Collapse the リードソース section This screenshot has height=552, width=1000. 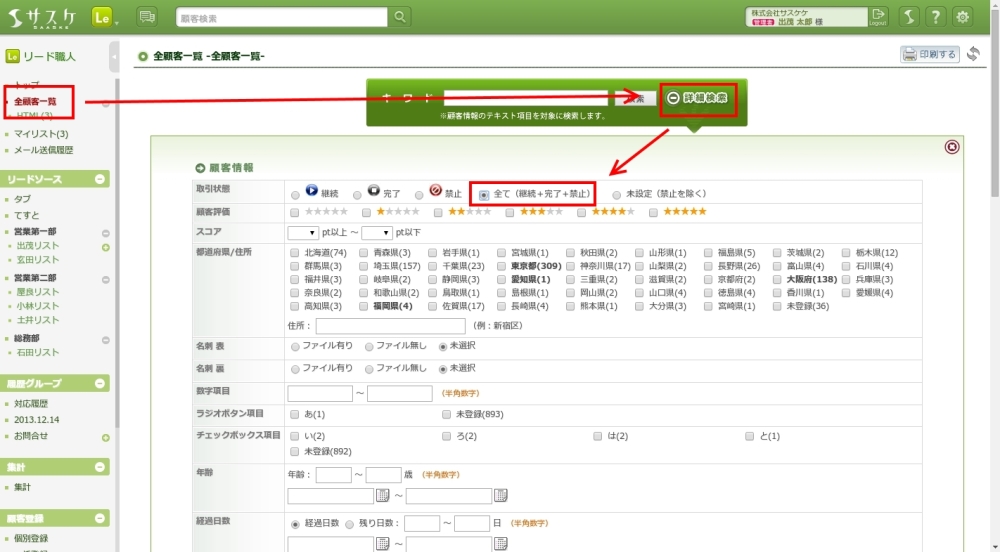(100, 179)
